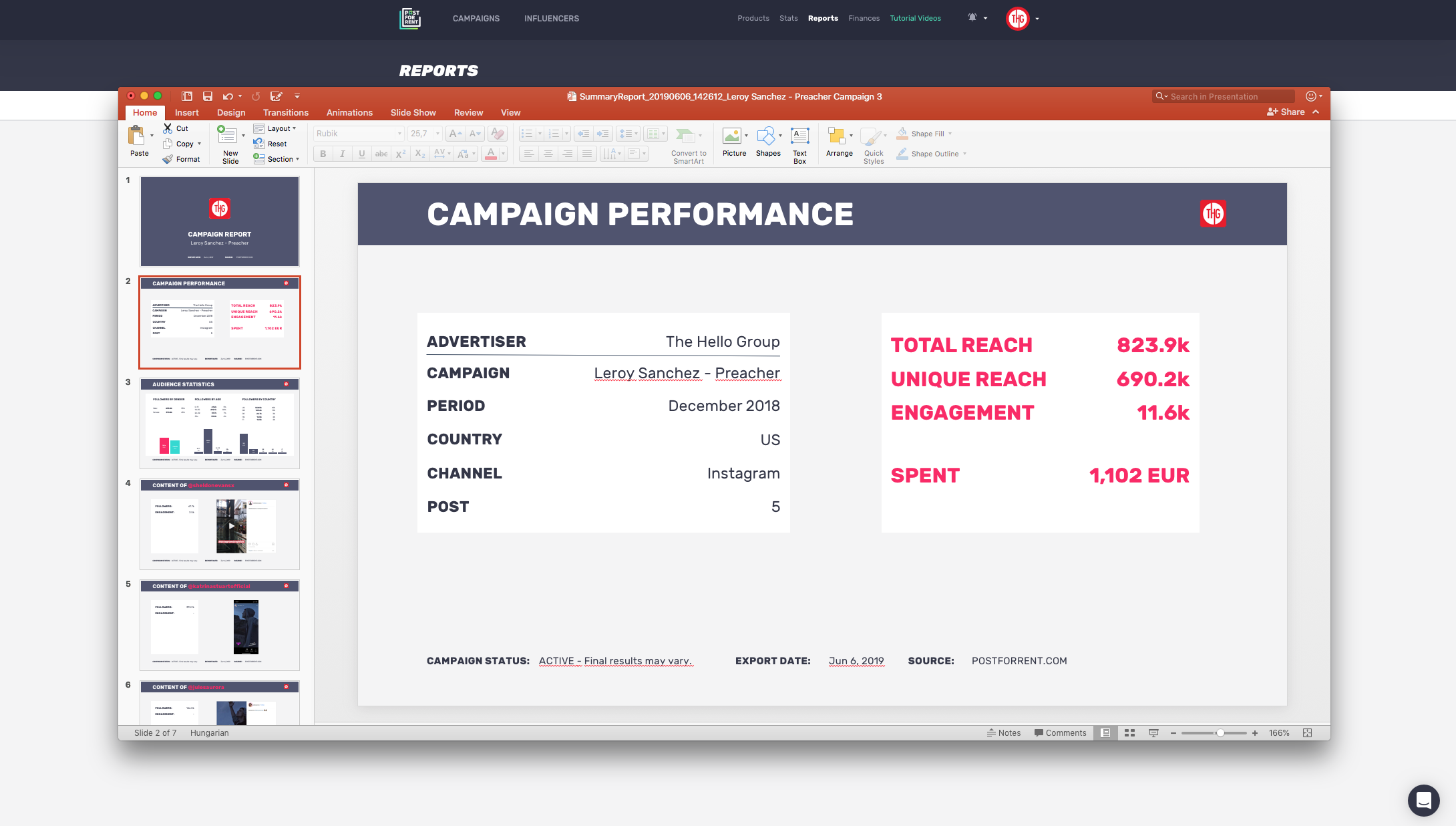Open the Design ribbon tab
Viewport: 1456px width, 826px height.
[x=231, y=112]
